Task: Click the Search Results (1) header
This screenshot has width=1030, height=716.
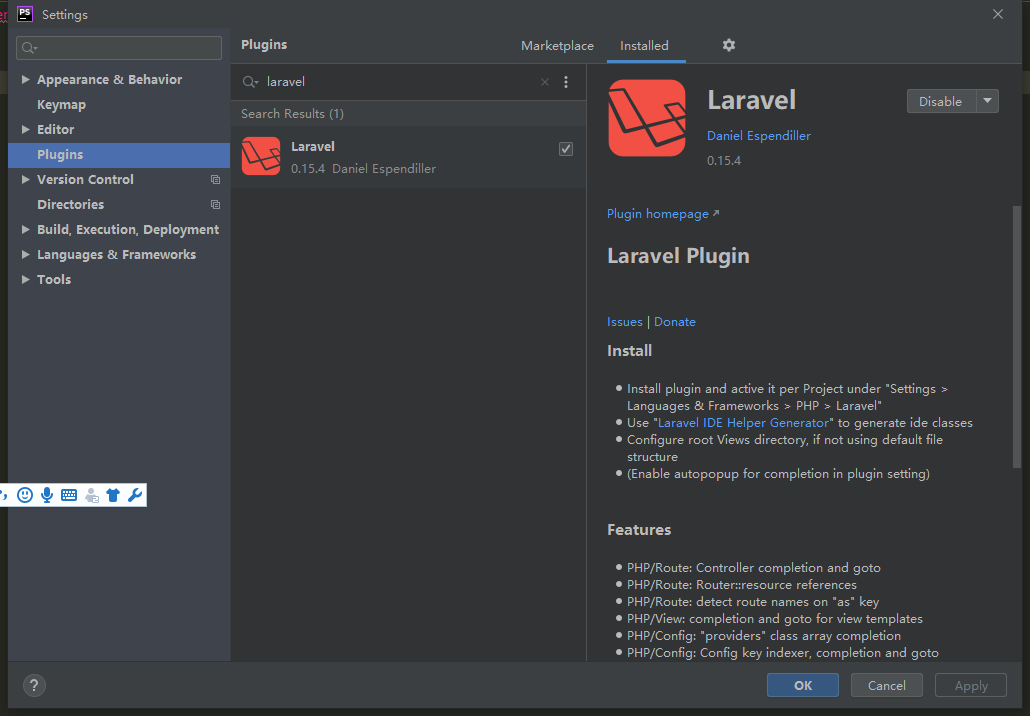Action: [292, 114]
